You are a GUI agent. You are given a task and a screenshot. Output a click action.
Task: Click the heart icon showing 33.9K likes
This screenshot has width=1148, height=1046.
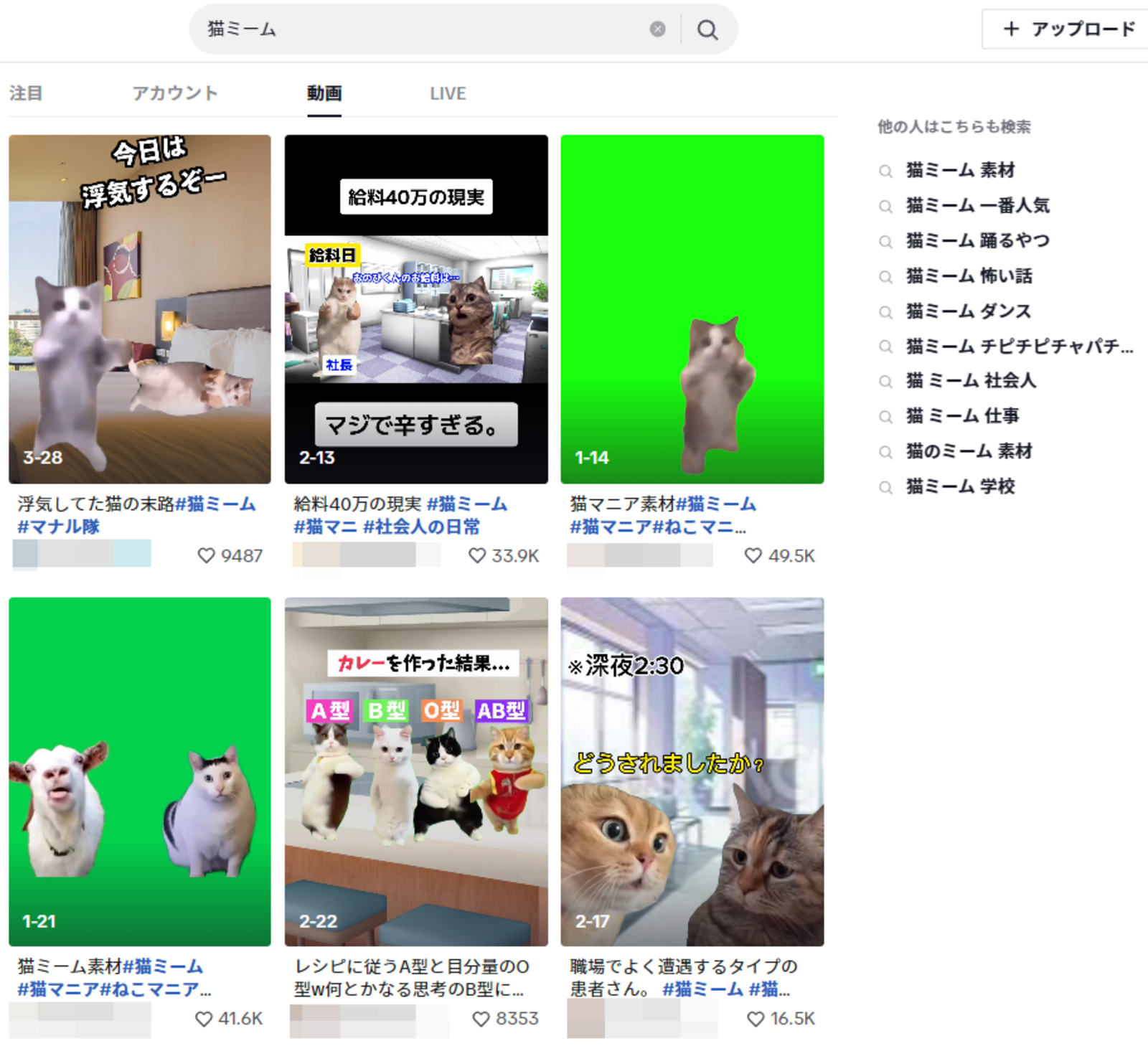(477, 555)
